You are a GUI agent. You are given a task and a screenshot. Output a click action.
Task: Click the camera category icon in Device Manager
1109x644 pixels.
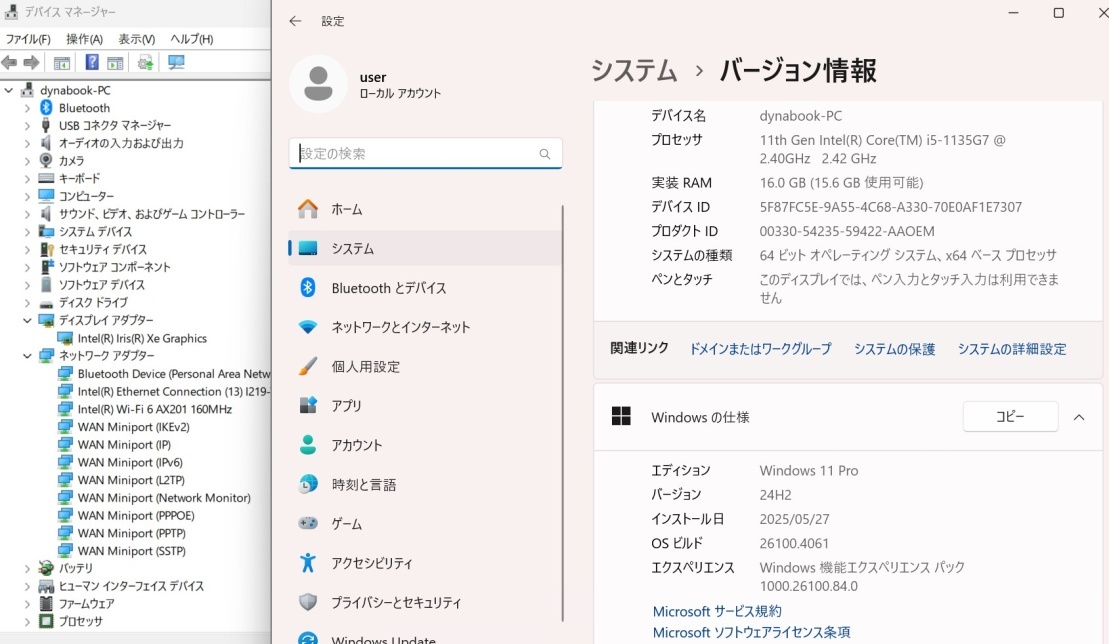[x=46, y=160]
